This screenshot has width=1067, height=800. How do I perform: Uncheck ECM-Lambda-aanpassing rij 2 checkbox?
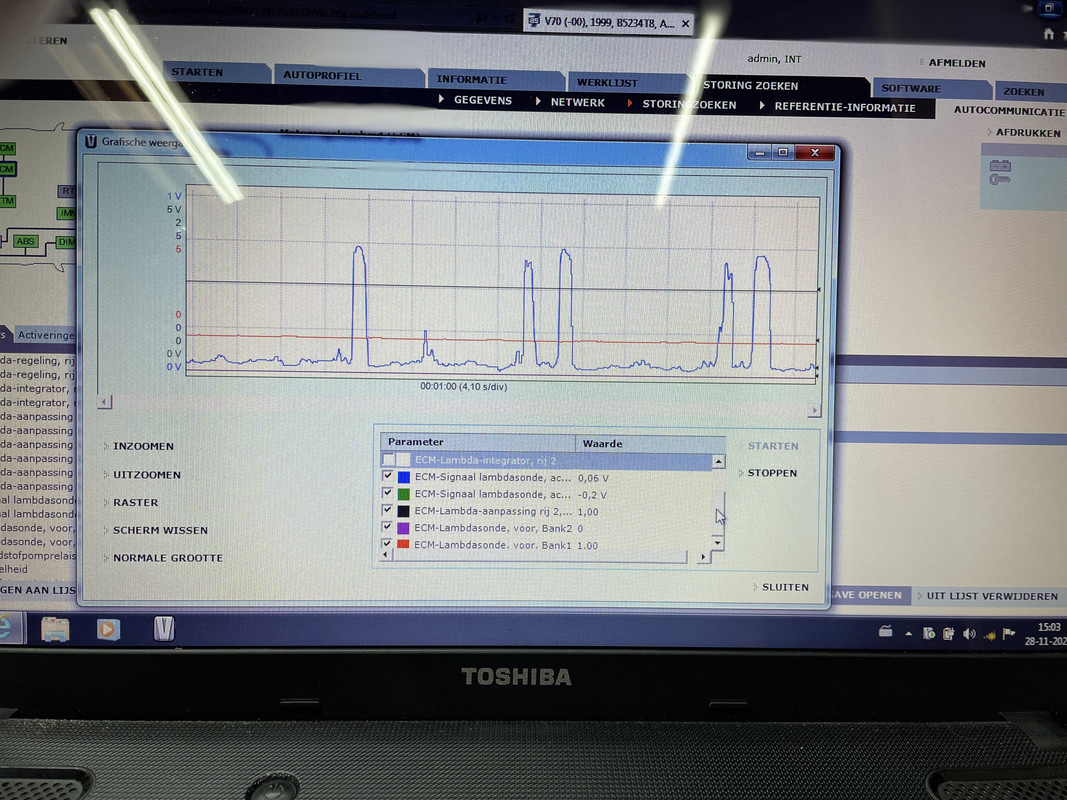click(388, 510)
